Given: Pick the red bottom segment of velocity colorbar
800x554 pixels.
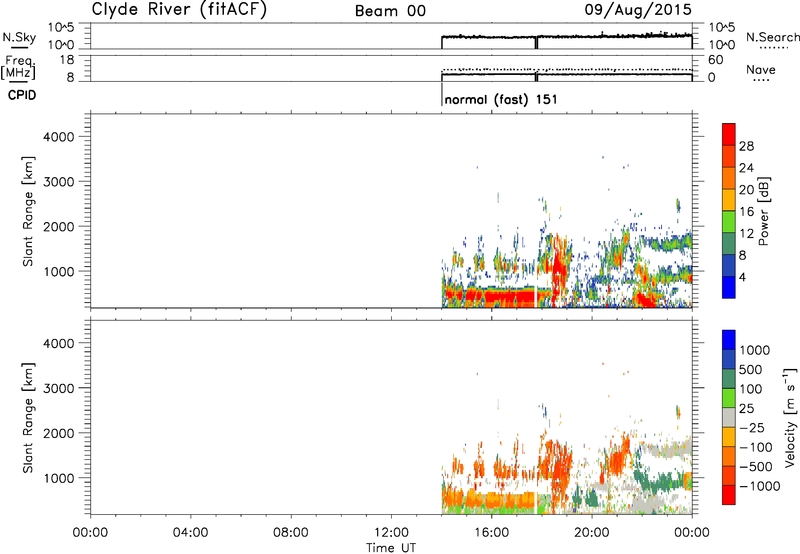Looking at the screenshot, I should coord(729,495).
